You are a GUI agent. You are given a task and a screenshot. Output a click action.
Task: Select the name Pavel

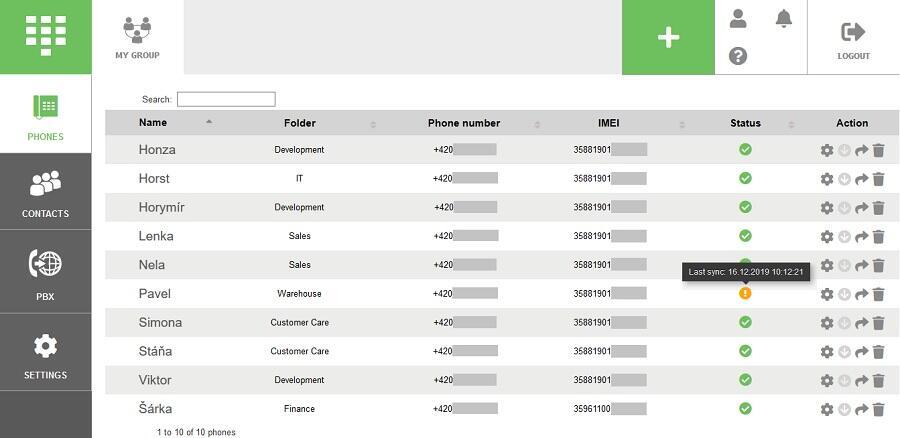coord(154,293)
